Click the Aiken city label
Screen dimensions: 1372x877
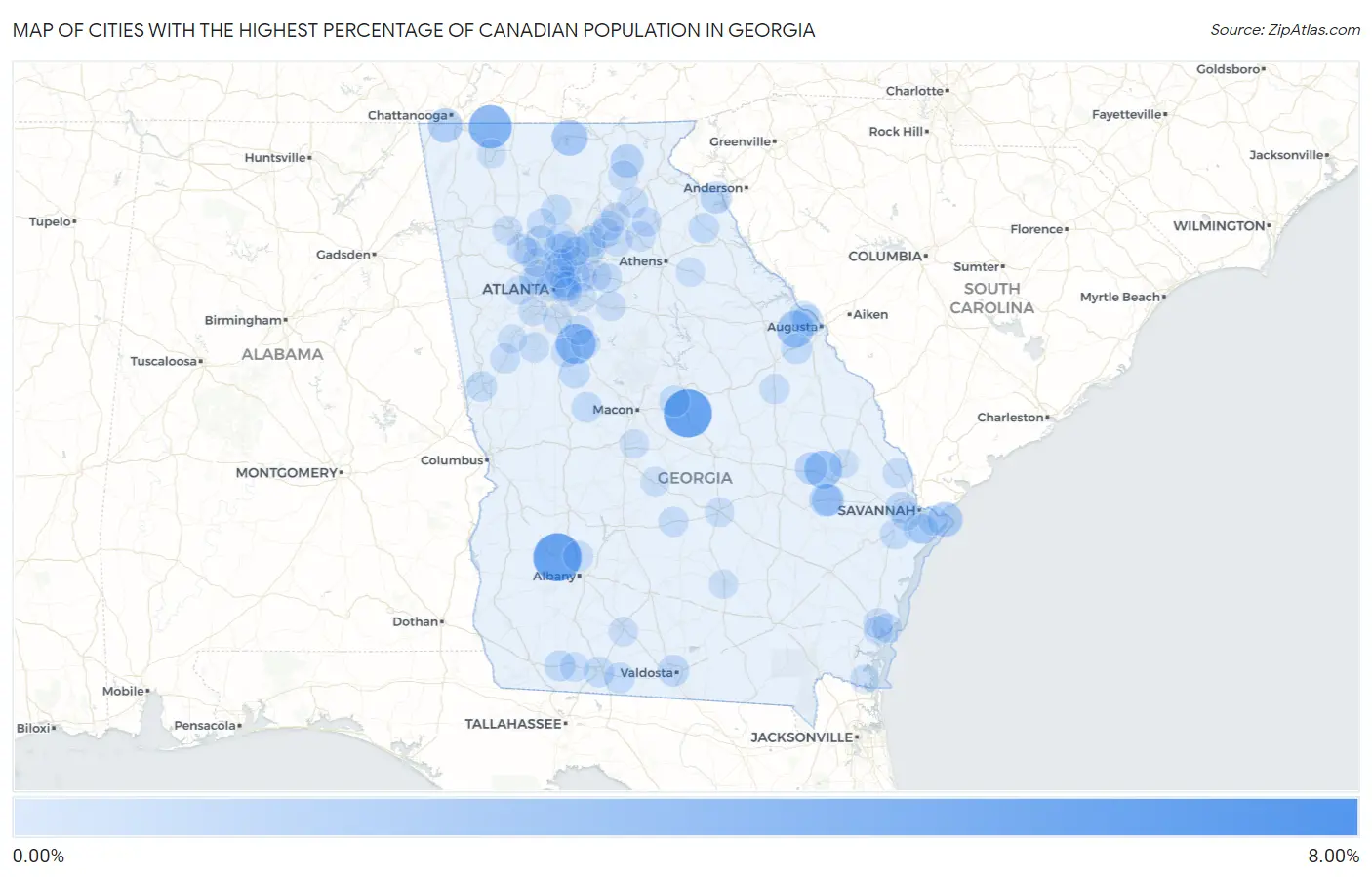pos(870,315)
